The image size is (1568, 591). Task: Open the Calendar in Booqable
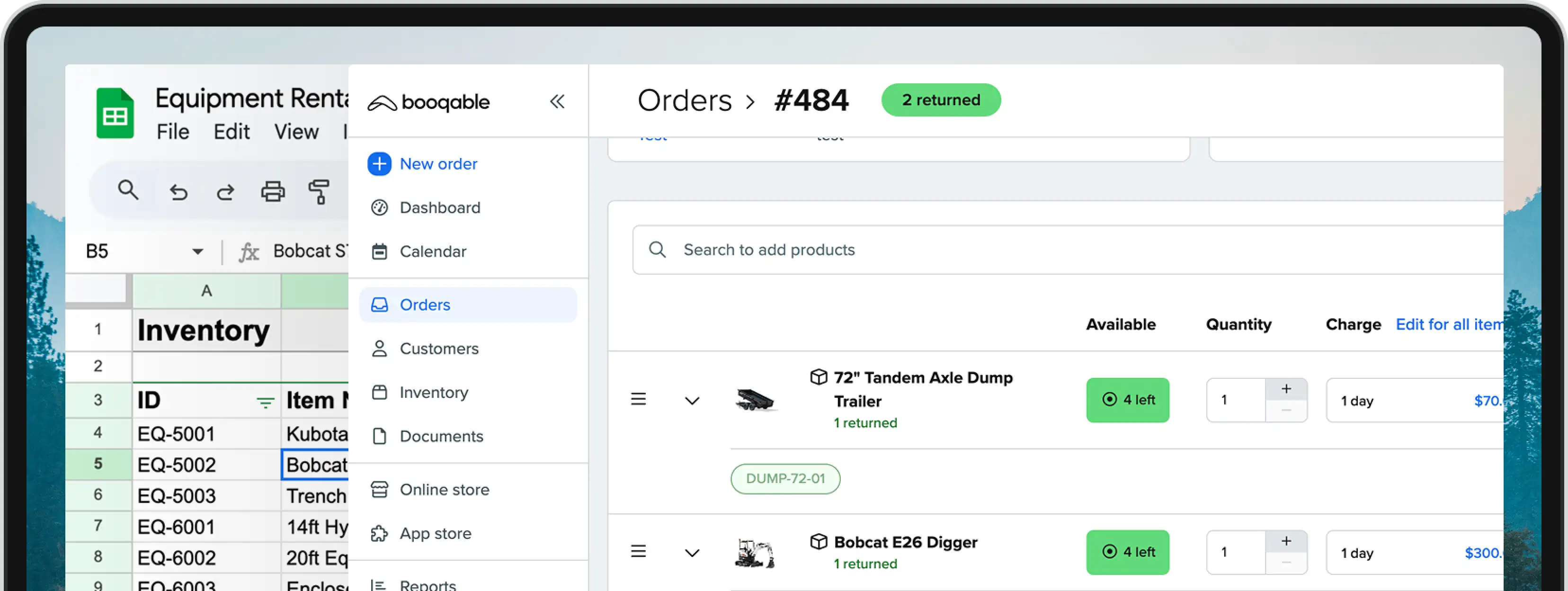432,251
